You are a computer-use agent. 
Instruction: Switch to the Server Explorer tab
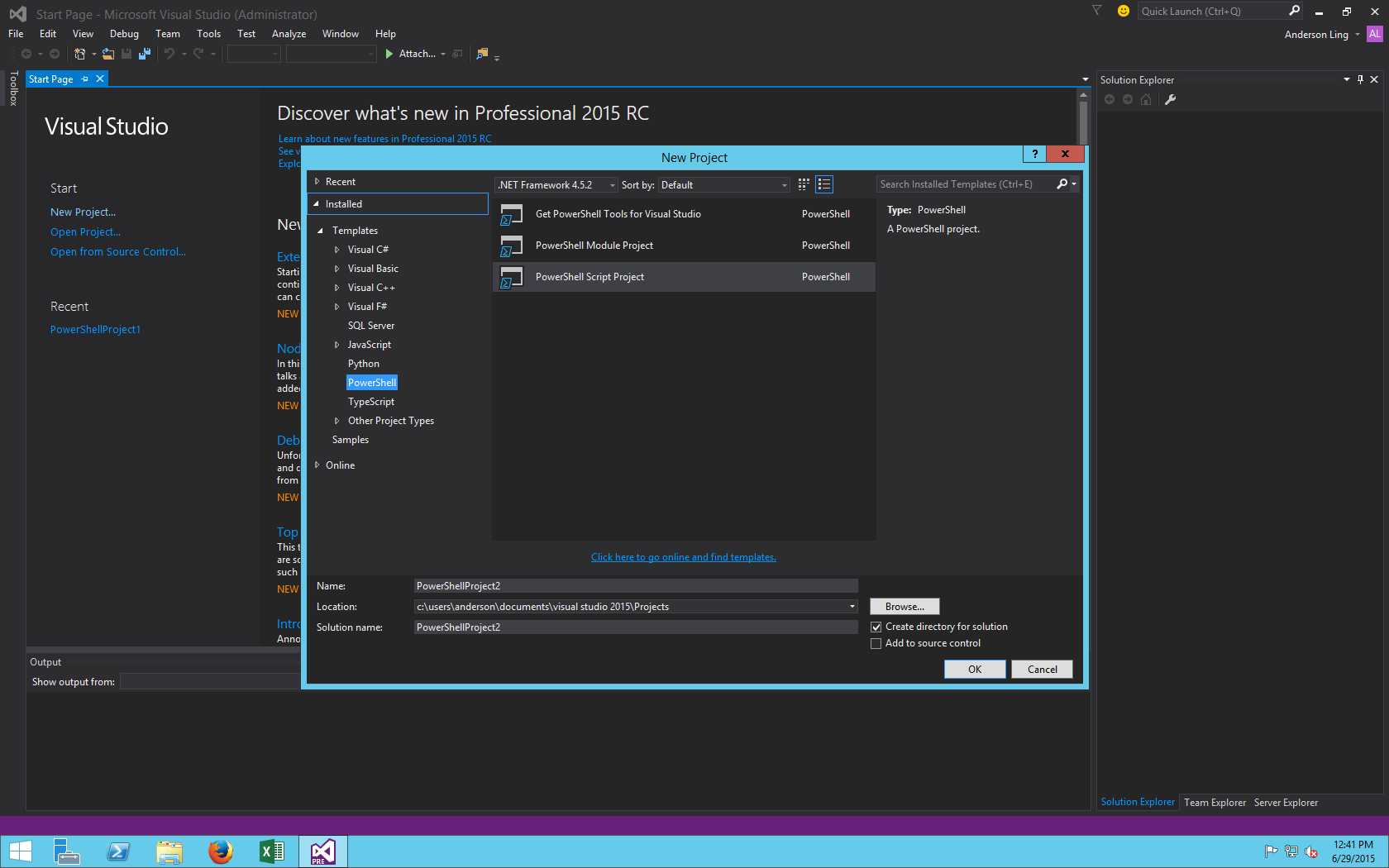(x=1286, y=803)
